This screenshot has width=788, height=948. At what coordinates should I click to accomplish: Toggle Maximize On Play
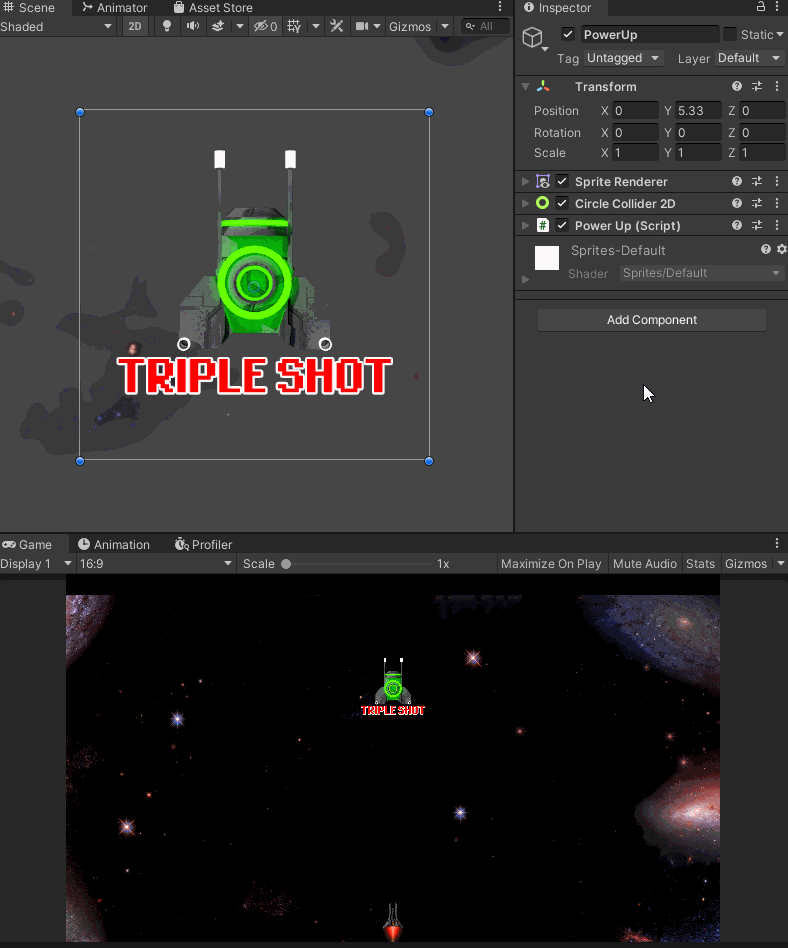(x=551, y=563)
